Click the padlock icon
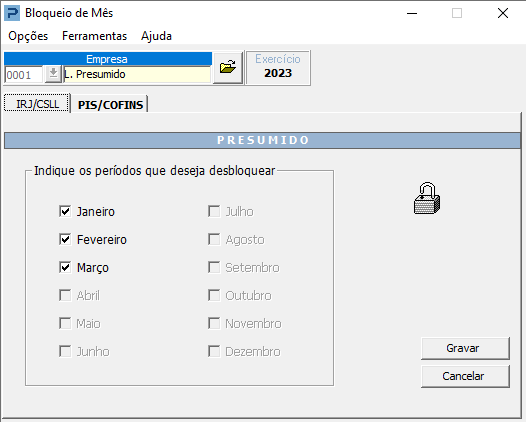The image size is (526, 422). pyautogui.click(x=427, y=198)
